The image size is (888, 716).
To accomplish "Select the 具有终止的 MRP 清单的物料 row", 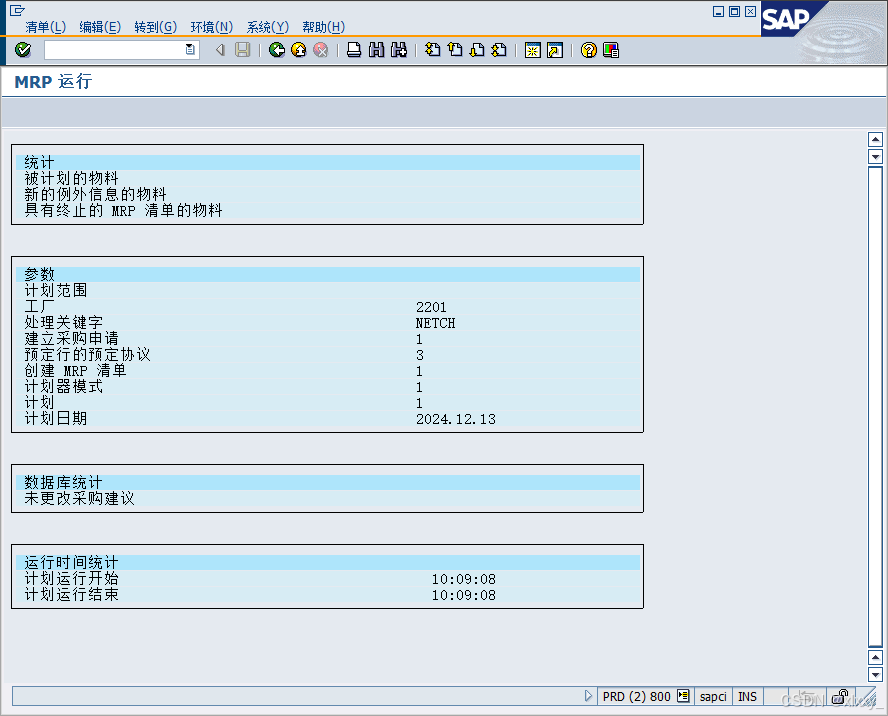I will [328, 210].
